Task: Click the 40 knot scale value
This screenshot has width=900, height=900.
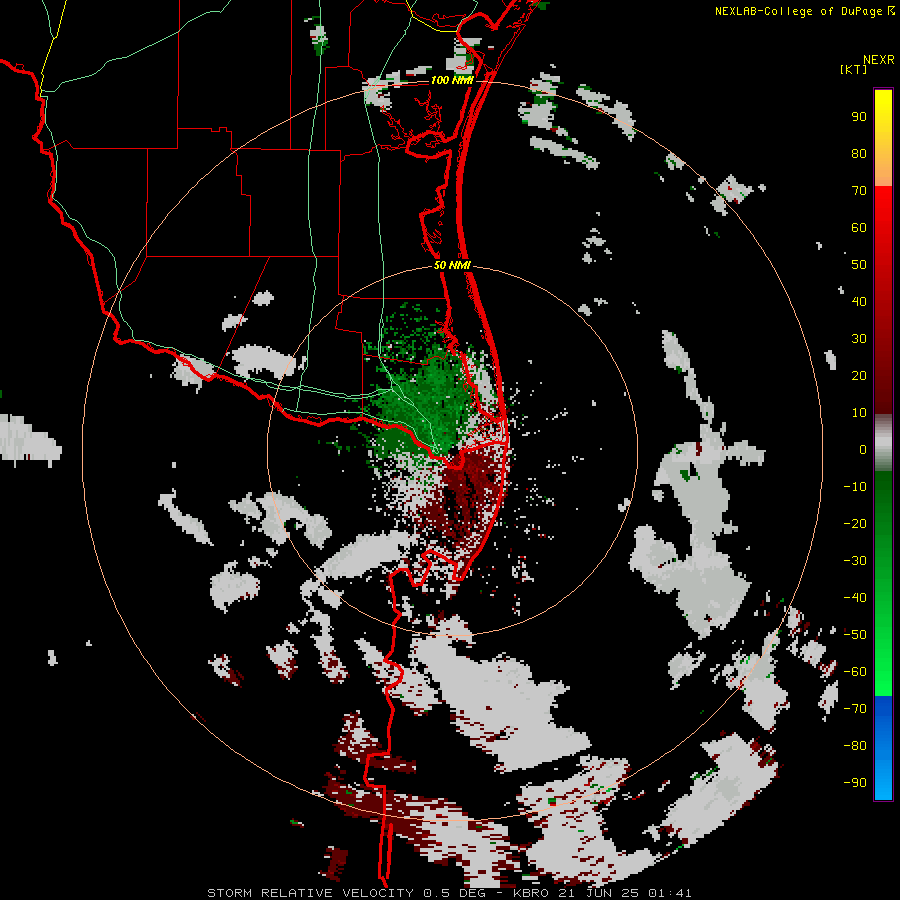Action: 859,302
